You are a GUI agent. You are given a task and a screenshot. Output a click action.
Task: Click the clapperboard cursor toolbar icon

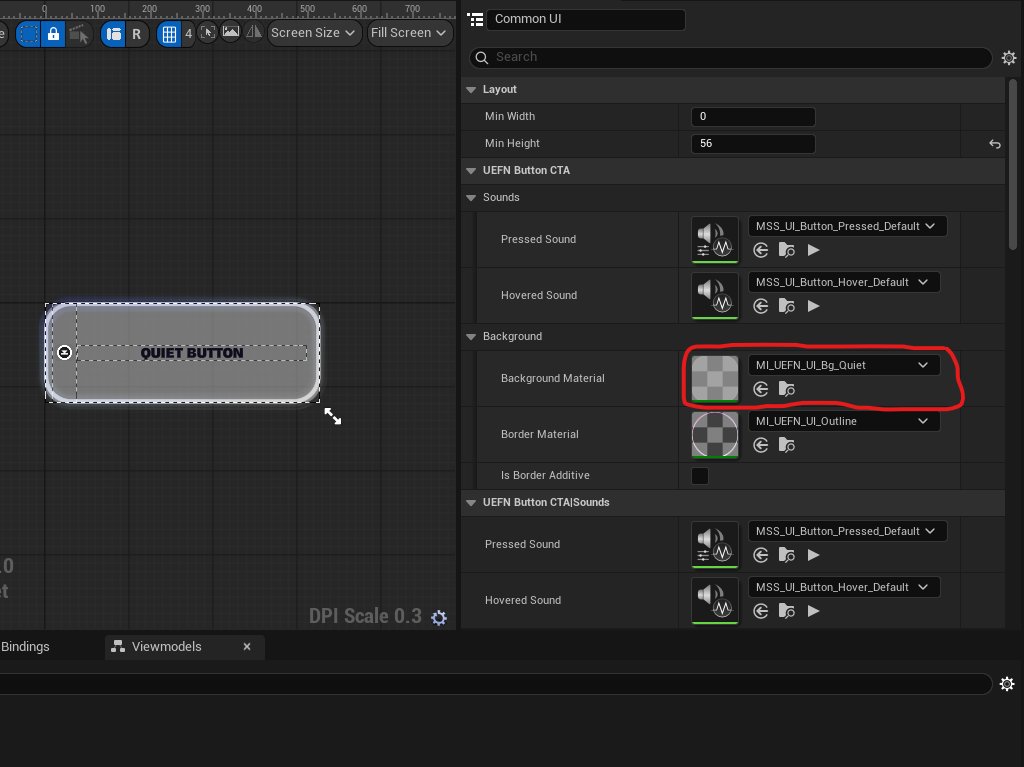tap(78, 33)
